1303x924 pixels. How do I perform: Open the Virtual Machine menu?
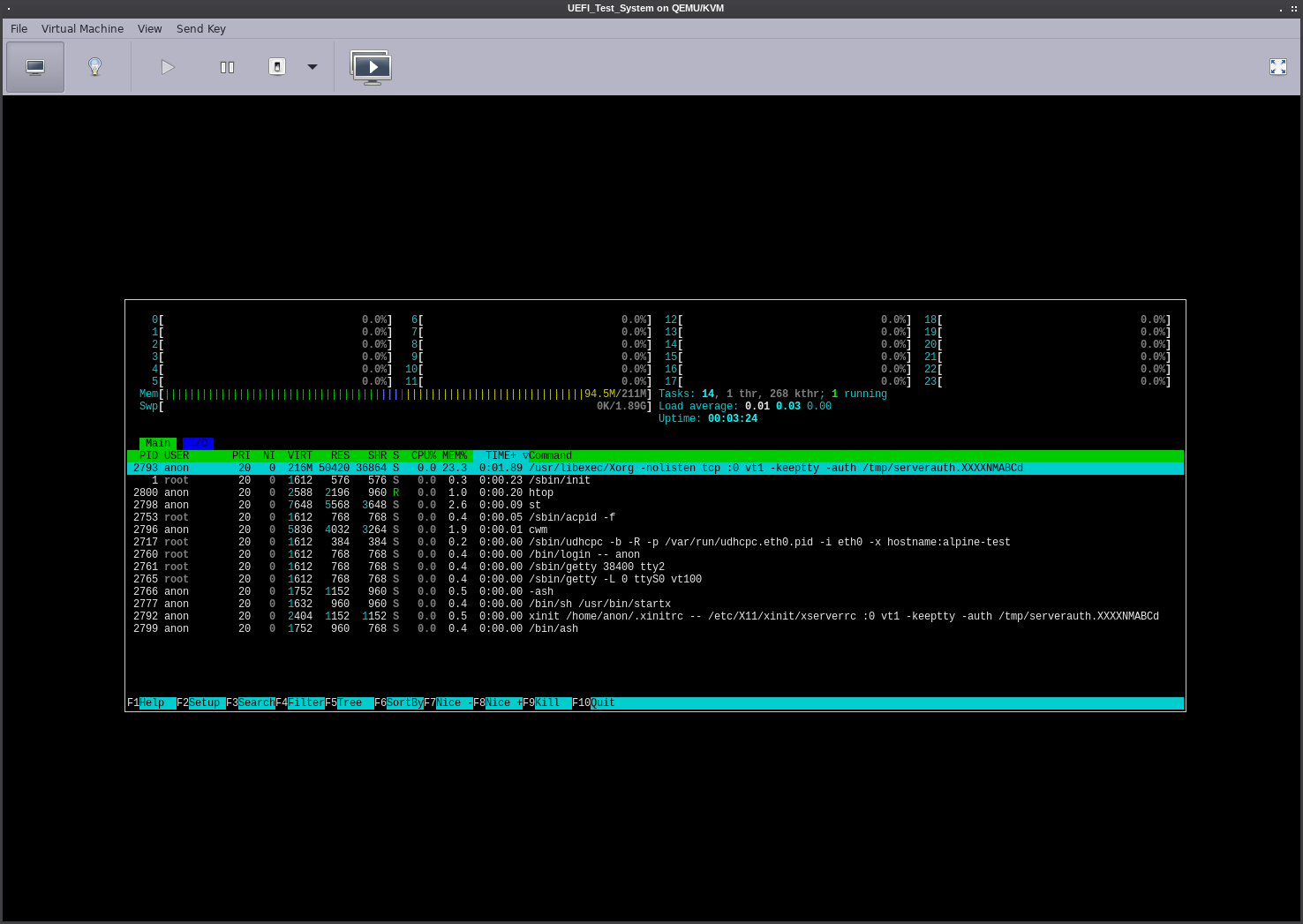(x=82, y=29)
